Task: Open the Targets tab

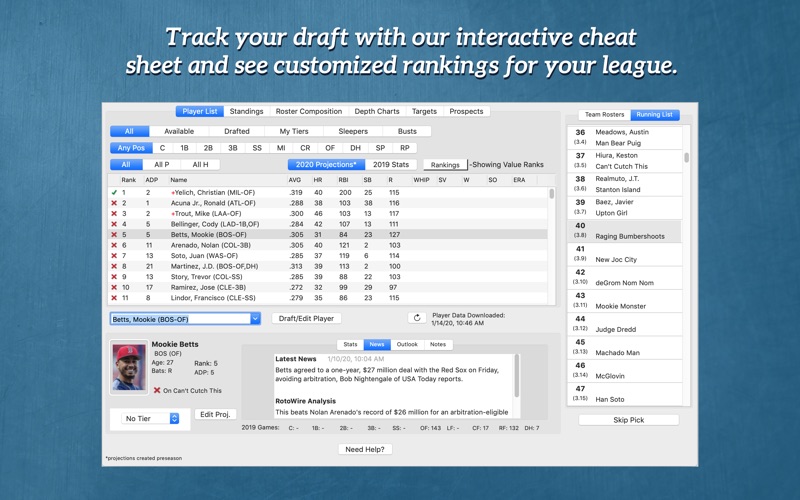Action: [424, 111]
